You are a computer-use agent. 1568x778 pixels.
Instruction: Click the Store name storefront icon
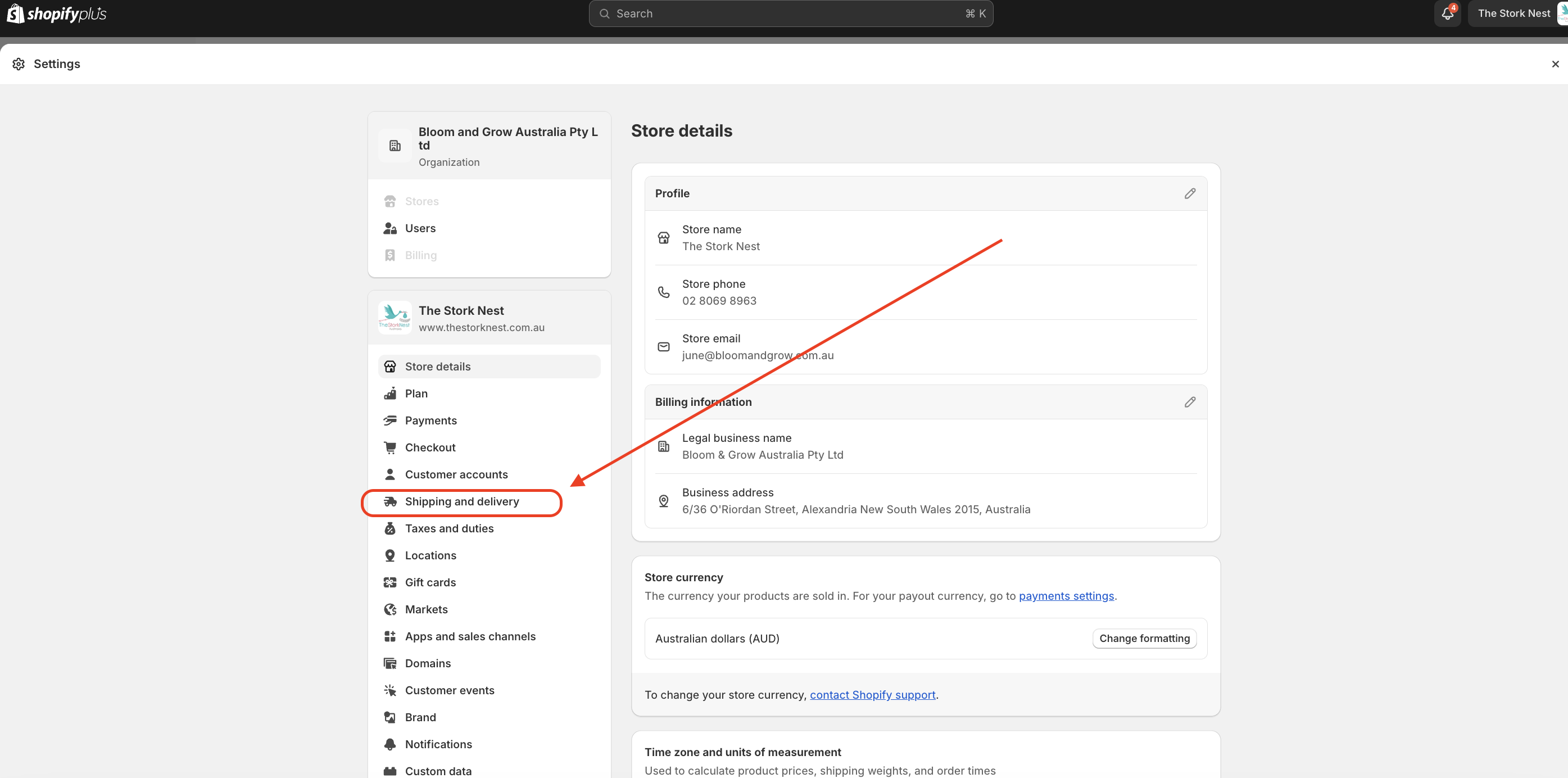[664, 238]
